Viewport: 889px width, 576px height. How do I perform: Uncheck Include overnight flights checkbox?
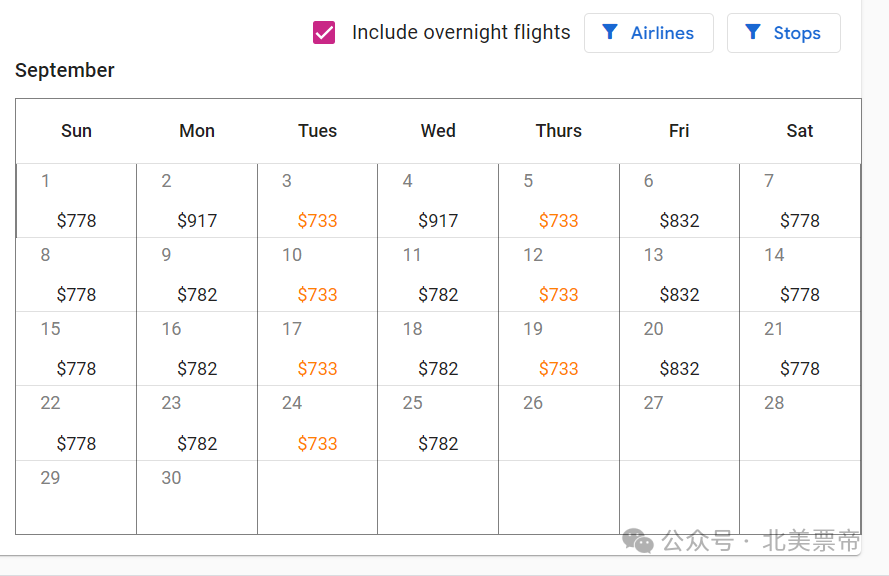click(324, 32)
